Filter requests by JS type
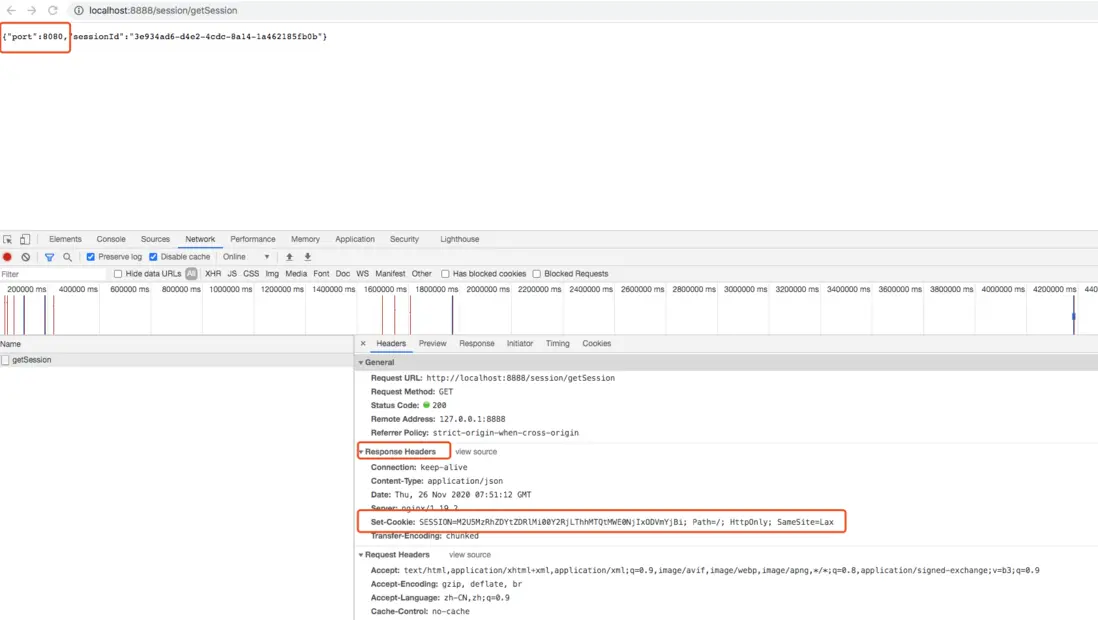The width and height of the screenshot is (1098, 620). point(232,274)
